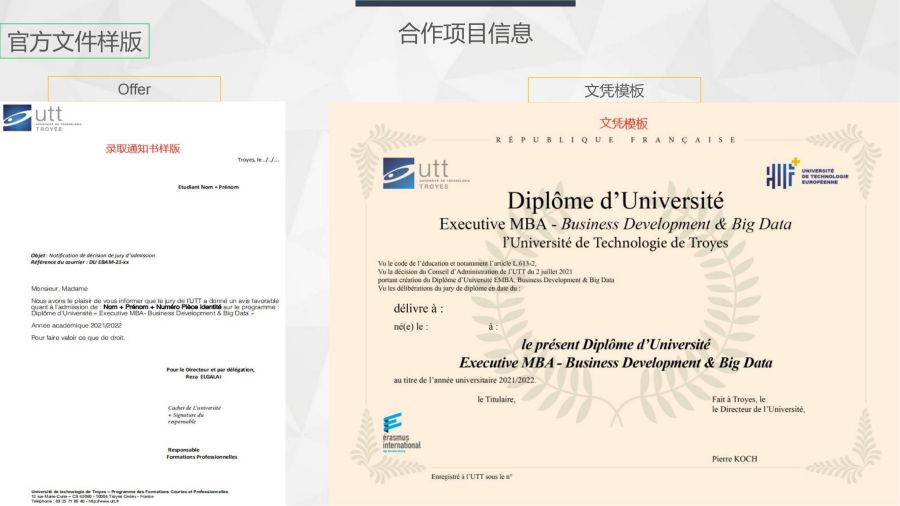Click the UTT logo on the offer letter
The height and width of the screenshot is (506, 900).
click(x=41, y=118)
